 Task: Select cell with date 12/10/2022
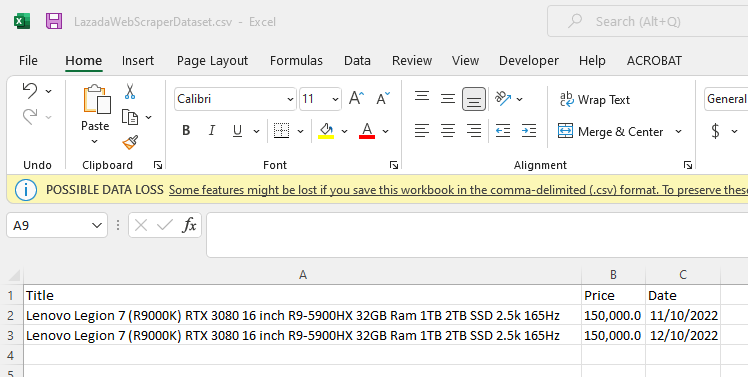pos(683,335)
